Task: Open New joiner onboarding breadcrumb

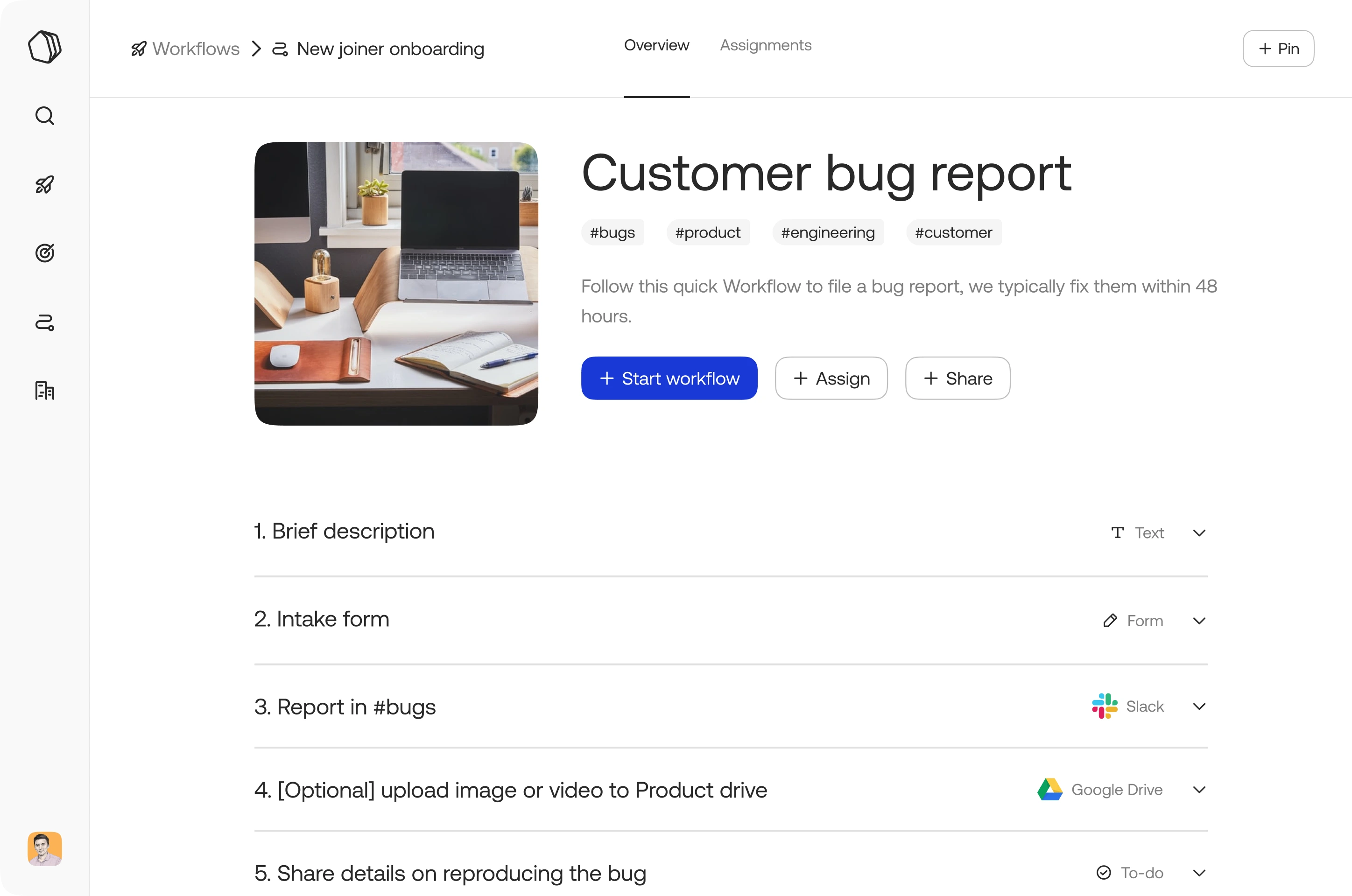Action: (390, 49)
